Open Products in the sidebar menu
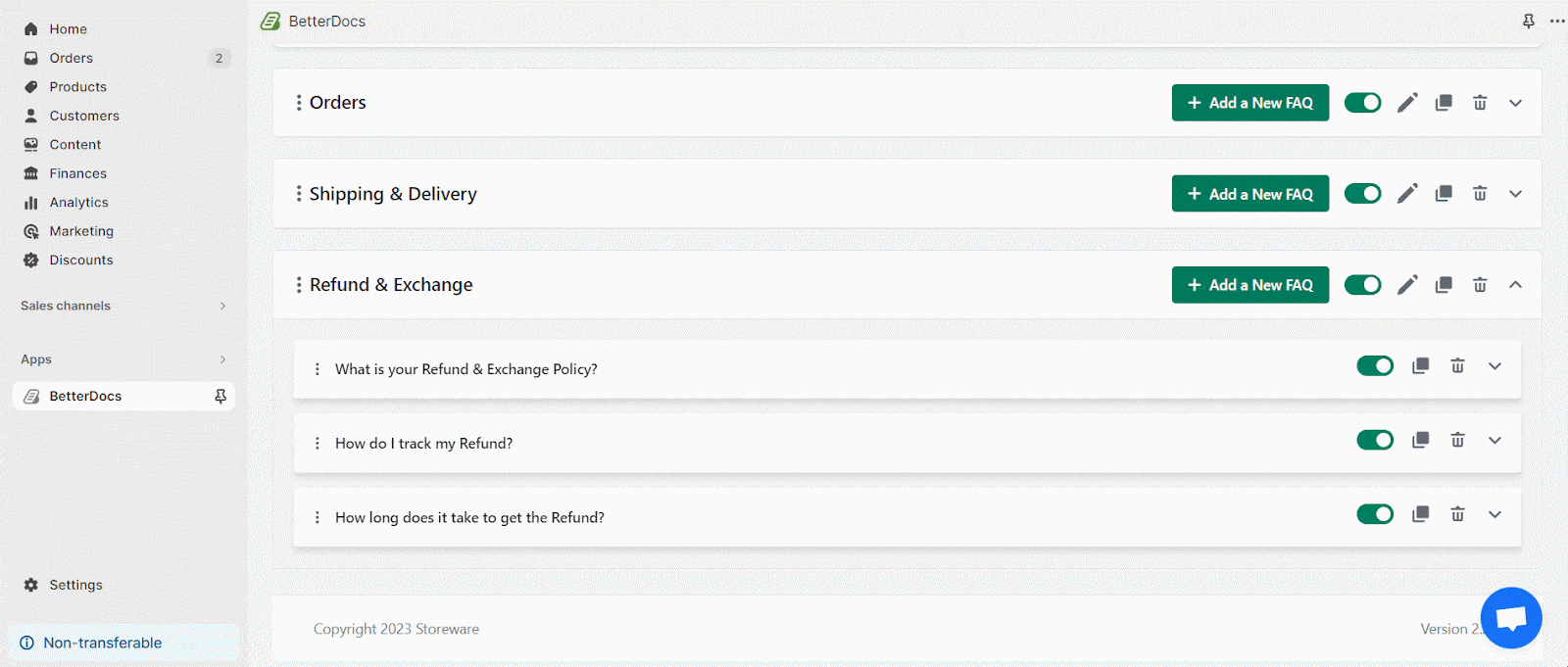This screenshot has height=667, width=1568. tap(77, 87)
